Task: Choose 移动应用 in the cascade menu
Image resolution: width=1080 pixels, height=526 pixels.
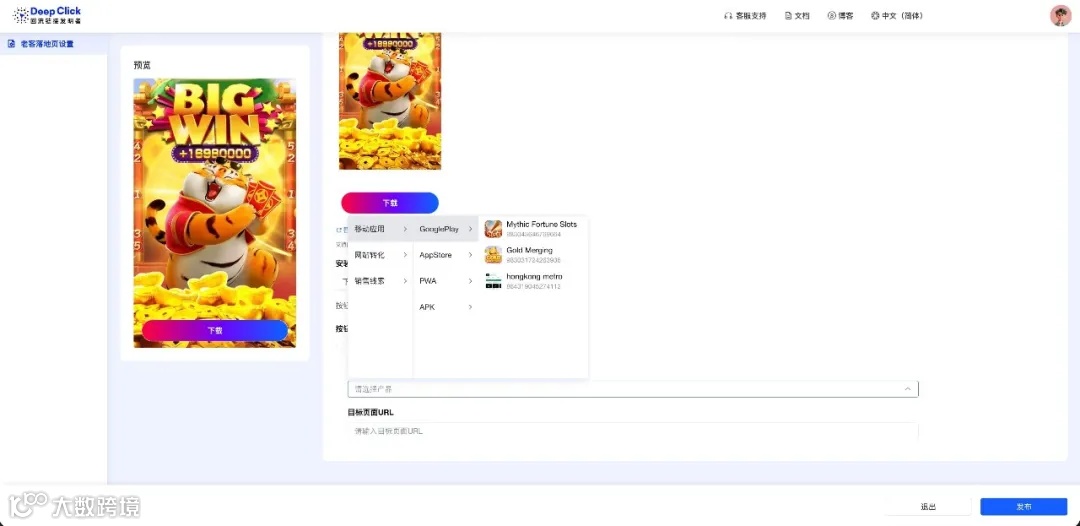Action: (380, 229)
